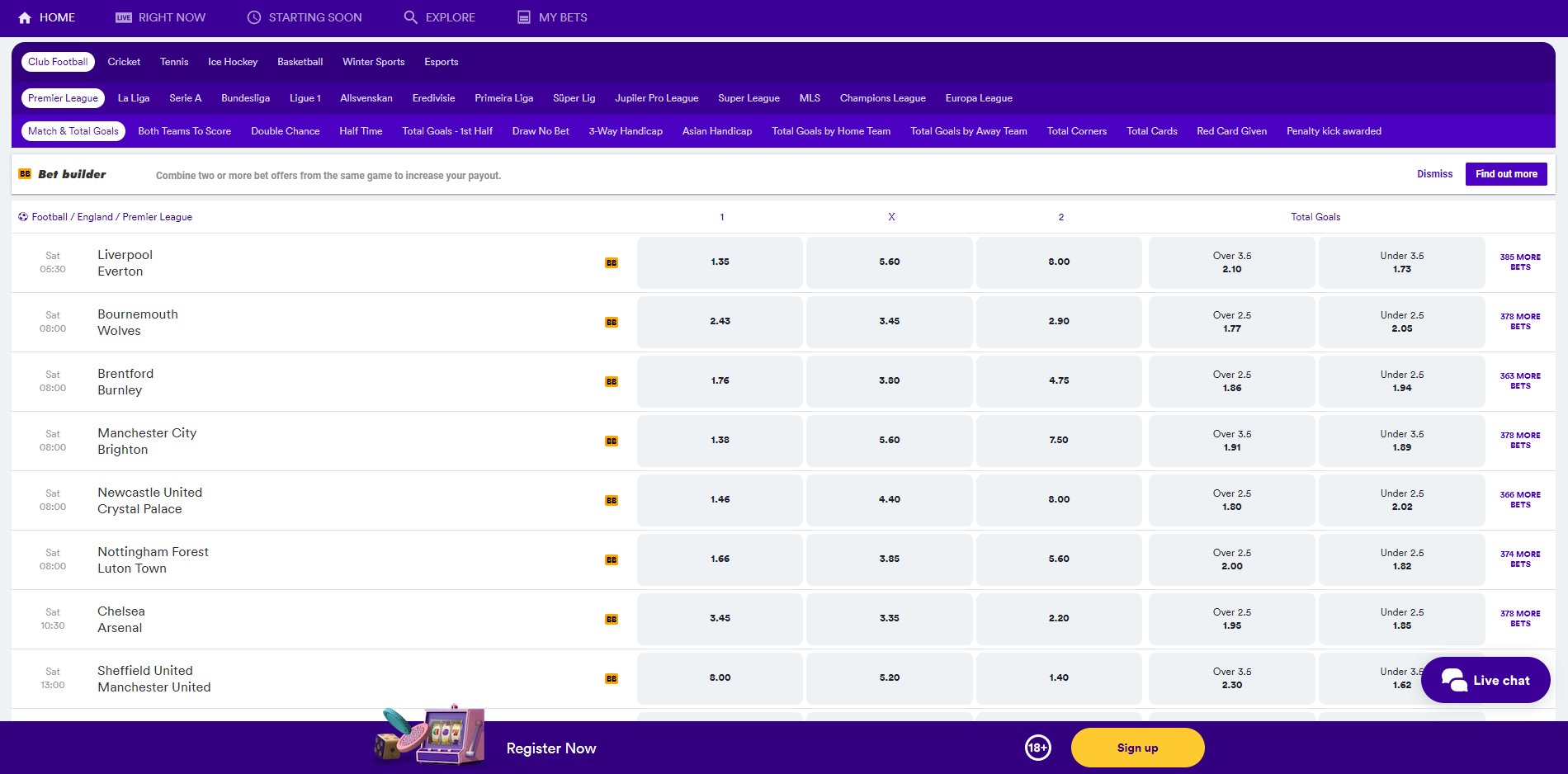Select Over 2.5 at 2.00 for Nottingham Forest
Screen dimensions: 1568x774
pos(1232,559)
